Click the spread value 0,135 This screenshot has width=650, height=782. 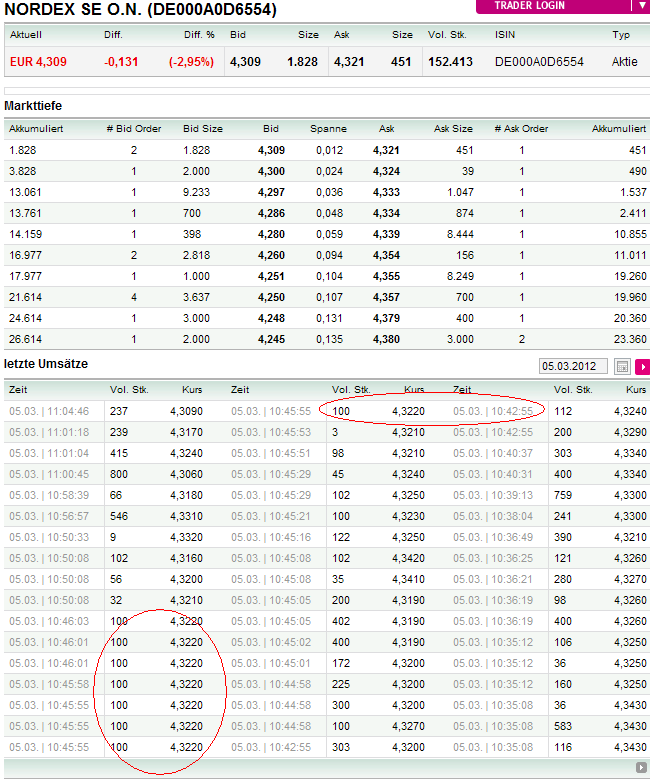329,339
